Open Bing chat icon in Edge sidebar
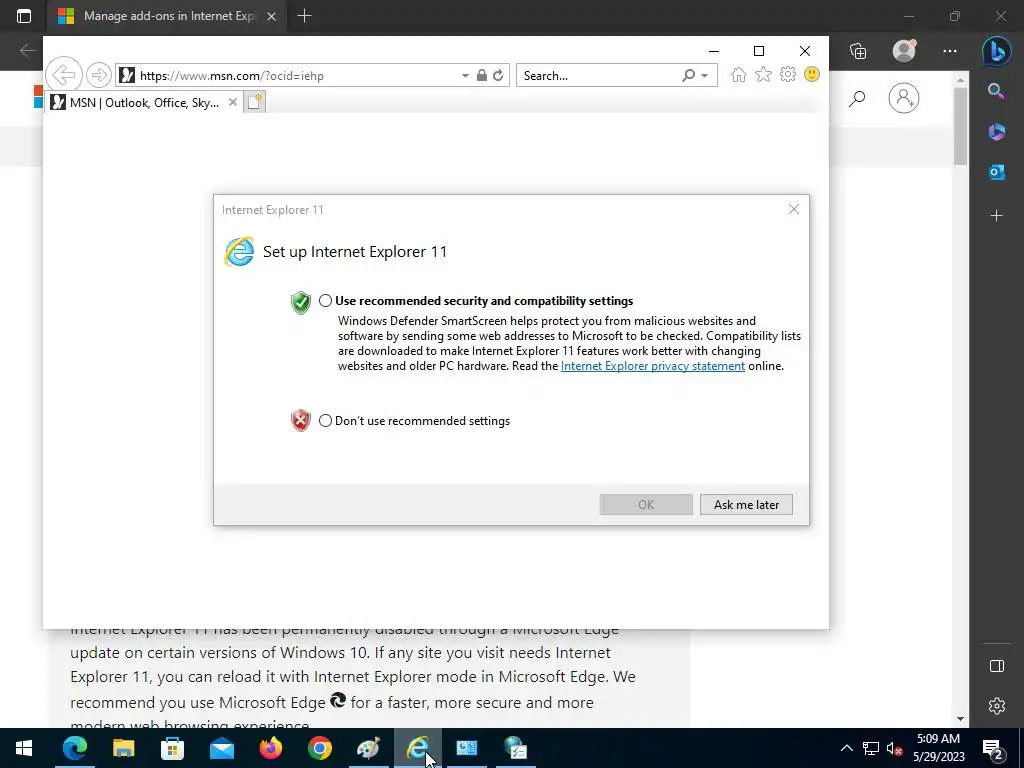This screenshot has width=1024, height=768. pos(997,51)
